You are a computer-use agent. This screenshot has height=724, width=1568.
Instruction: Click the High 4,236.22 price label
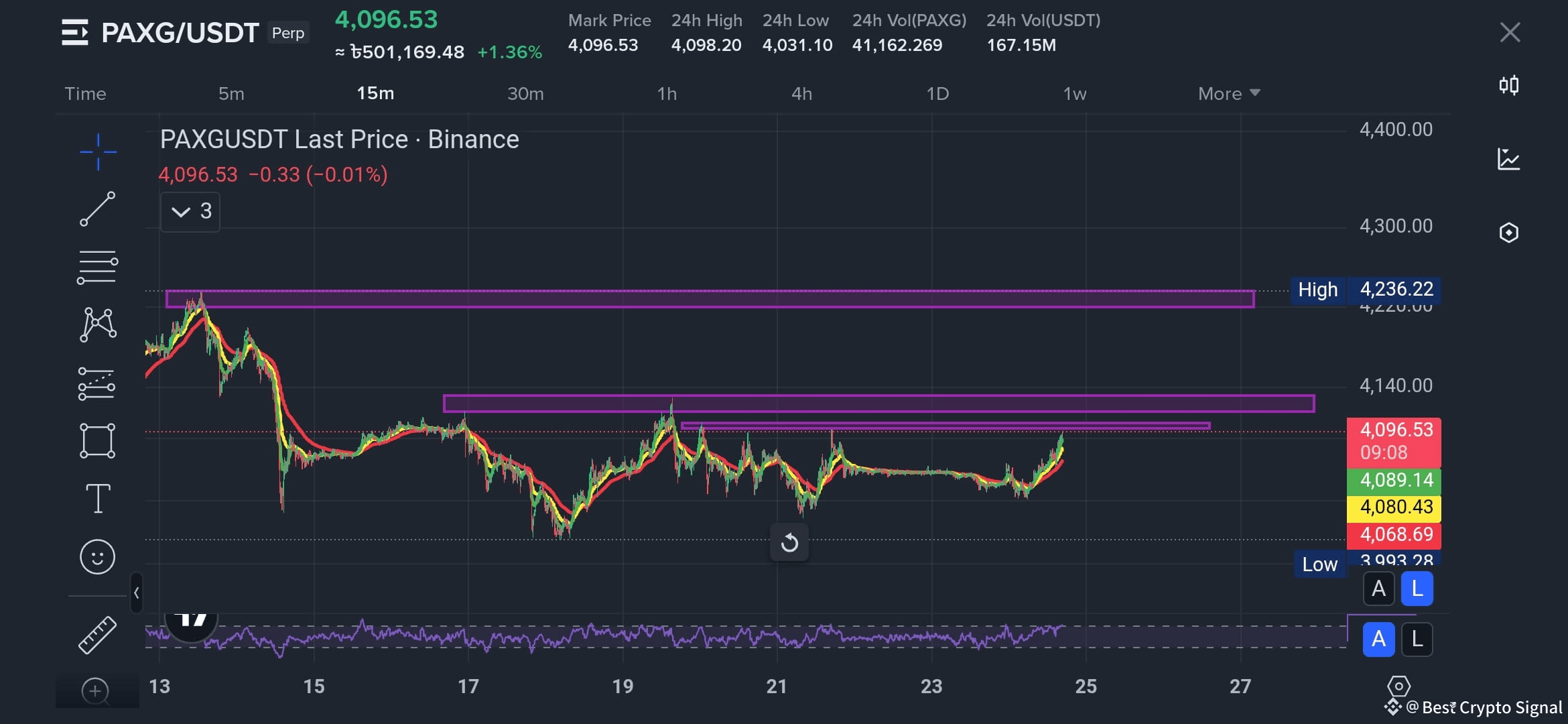click(x=1366, y=290)
